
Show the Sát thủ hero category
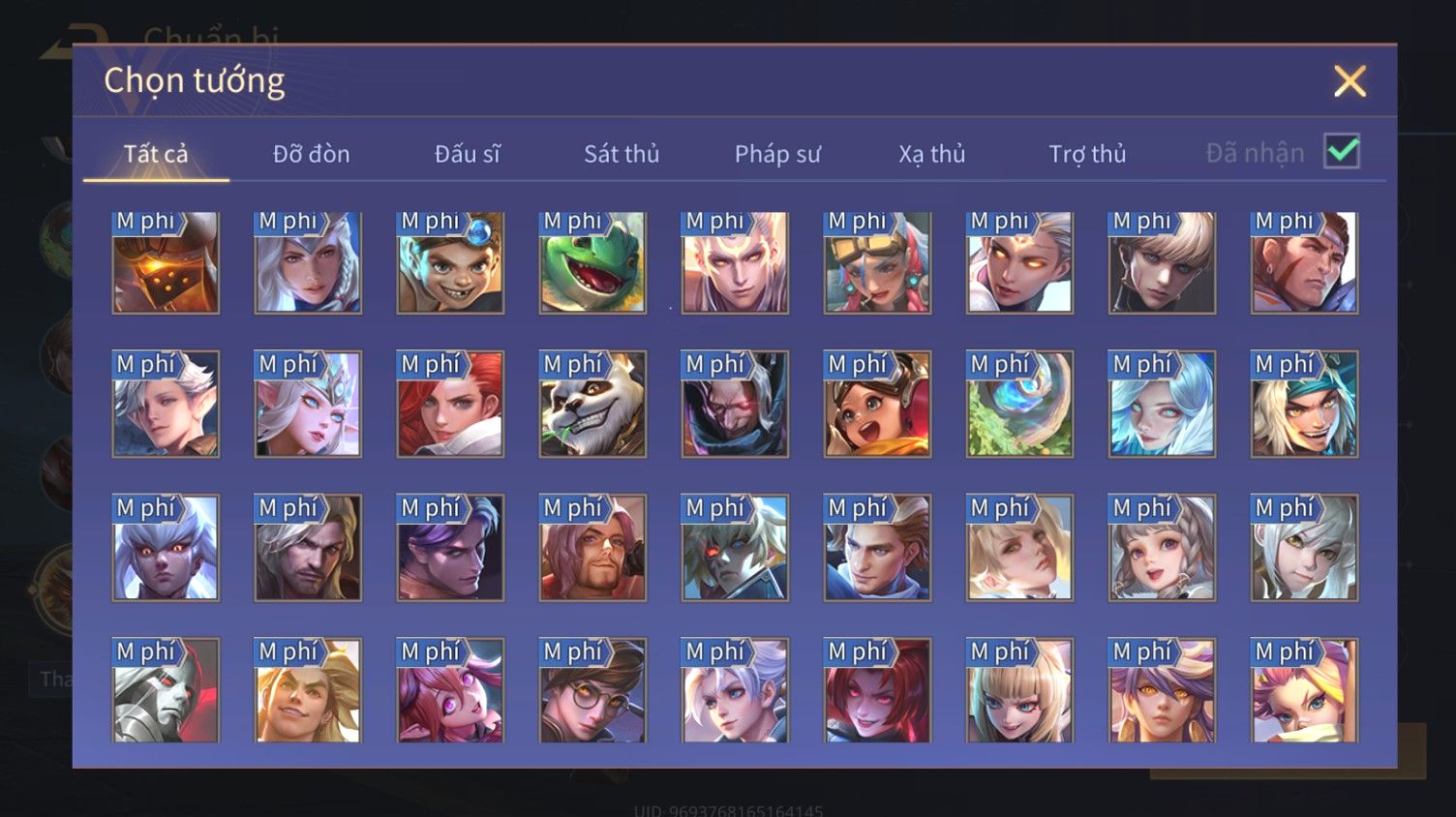click(622, 154)
